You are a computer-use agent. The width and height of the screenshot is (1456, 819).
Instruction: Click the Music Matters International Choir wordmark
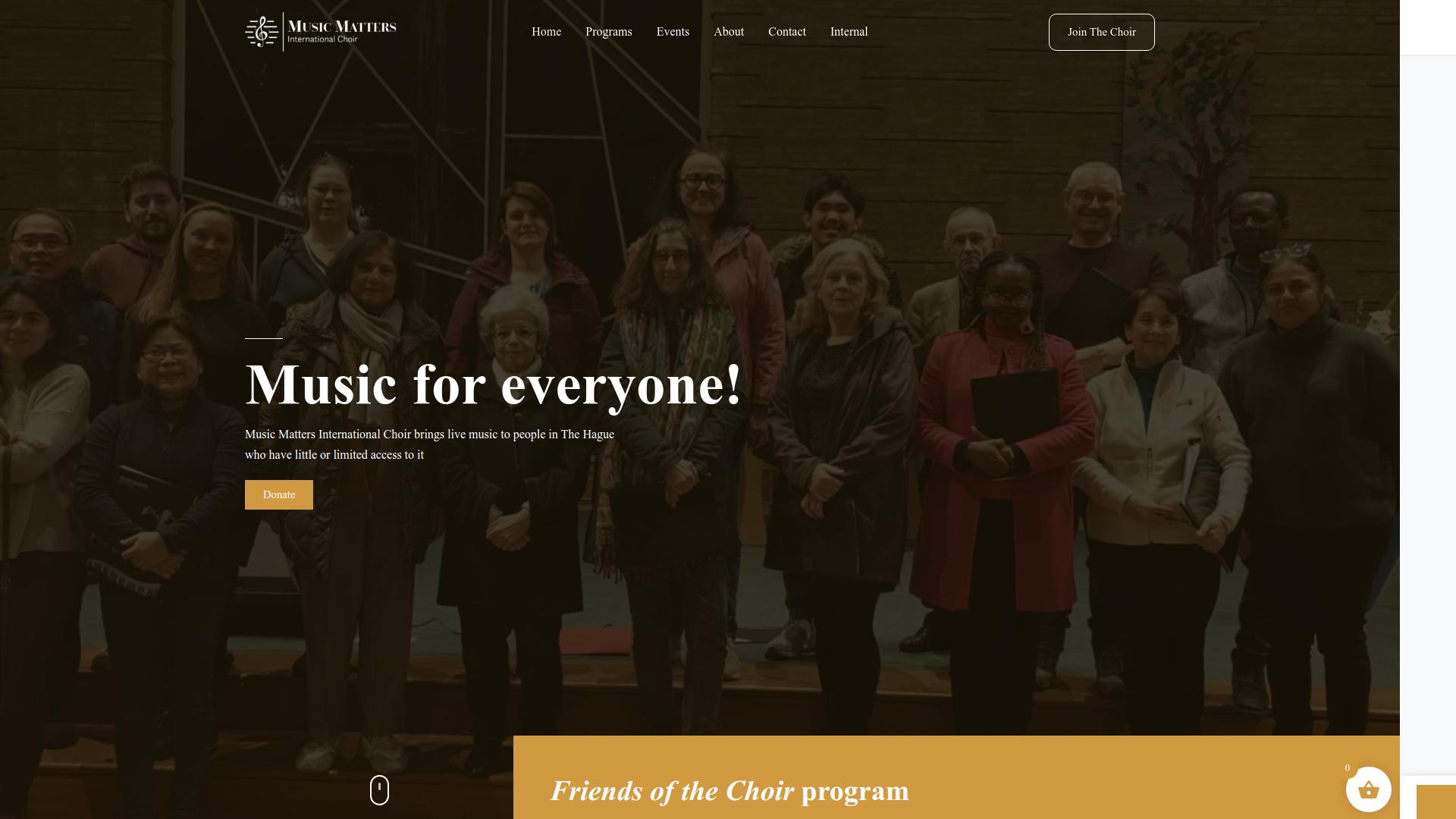click(x=342, y=32)
